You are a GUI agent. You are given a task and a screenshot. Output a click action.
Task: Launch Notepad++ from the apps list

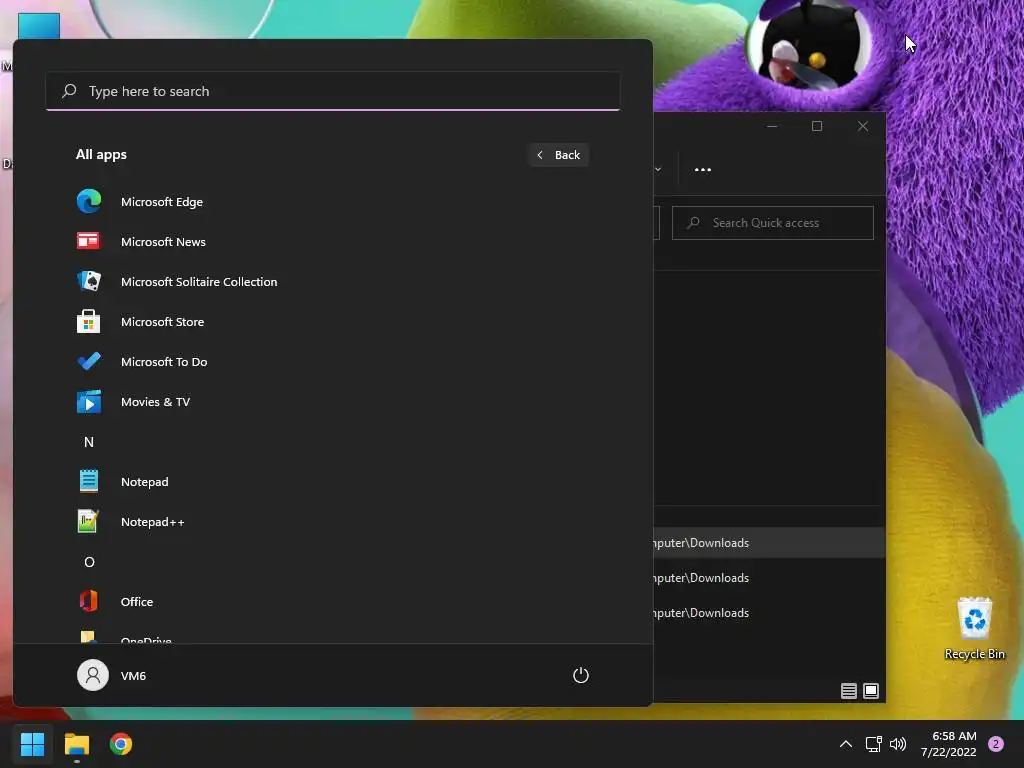click(x=332, y=522)
